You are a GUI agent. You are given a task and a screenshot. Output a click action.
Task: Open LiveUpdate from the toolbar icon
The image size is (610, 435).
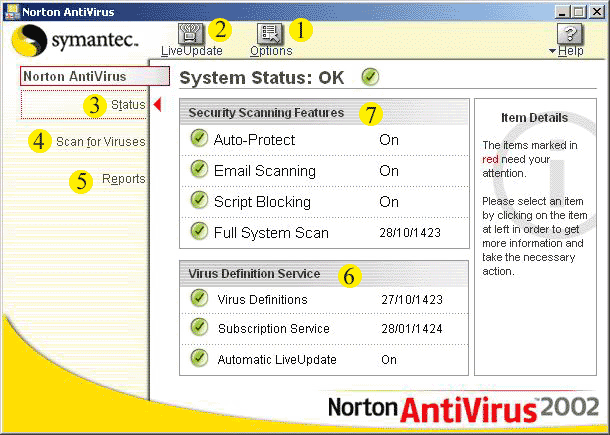point(191,34)
